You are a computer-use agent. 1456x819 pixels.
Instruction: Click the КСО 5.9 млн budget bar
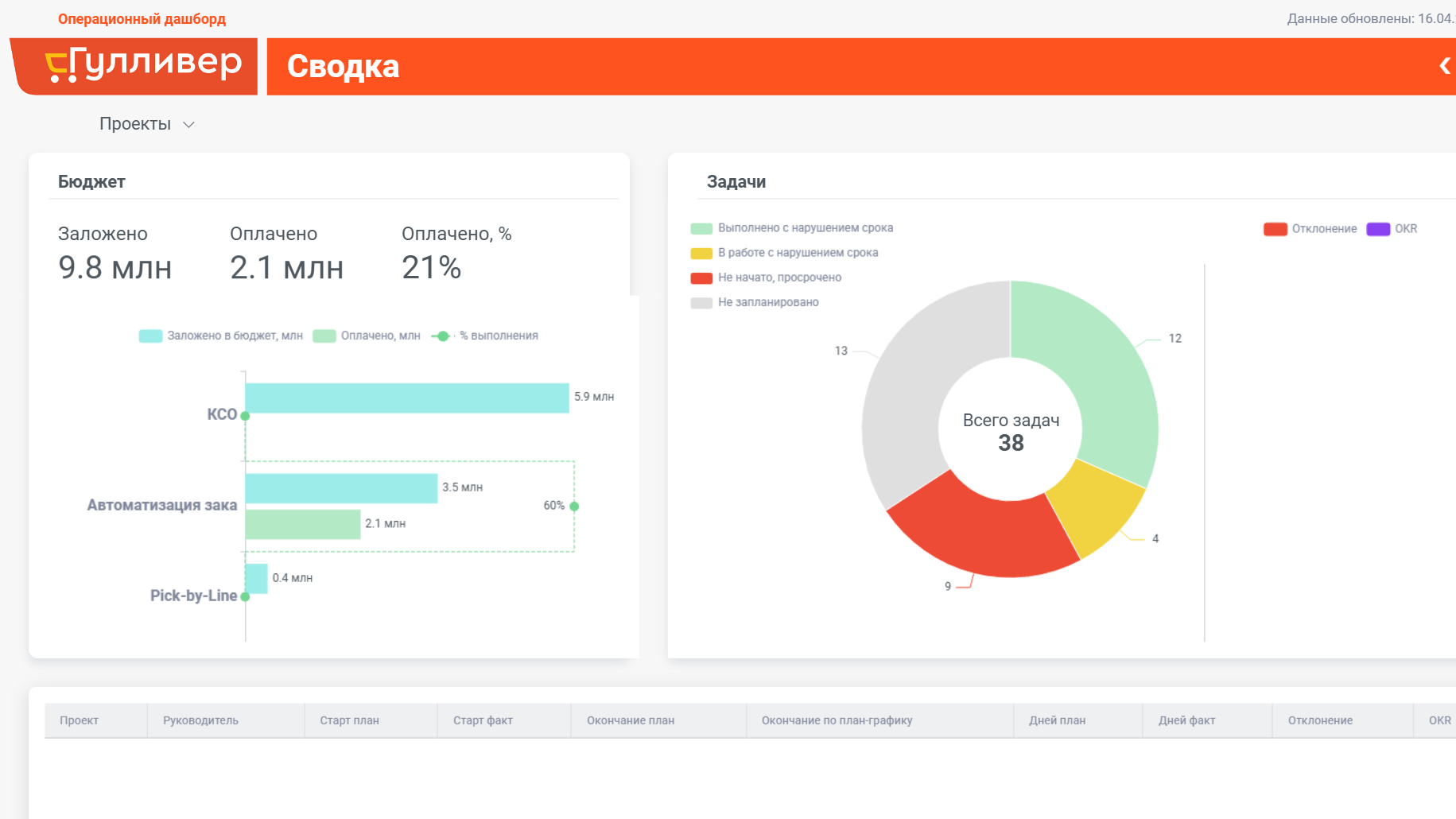[407, 398]
